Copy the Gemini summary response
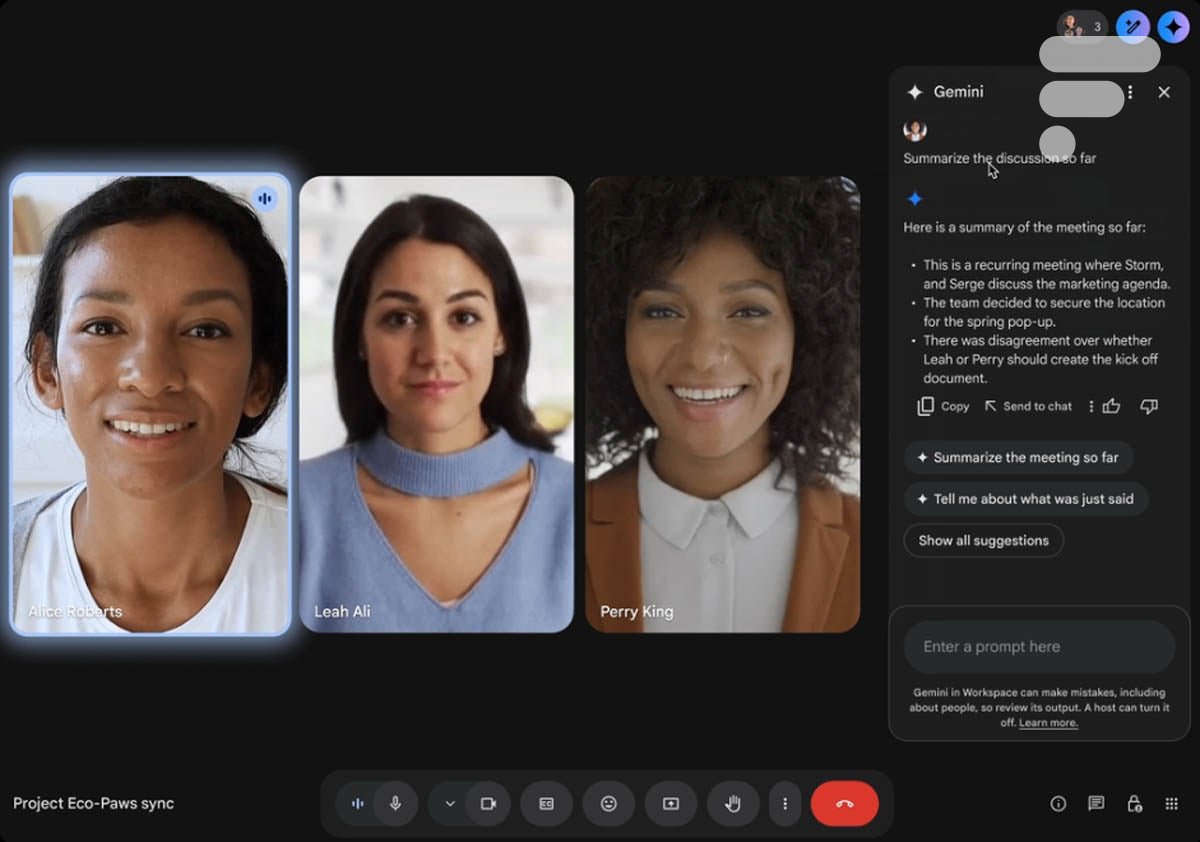 pos(944,406)
